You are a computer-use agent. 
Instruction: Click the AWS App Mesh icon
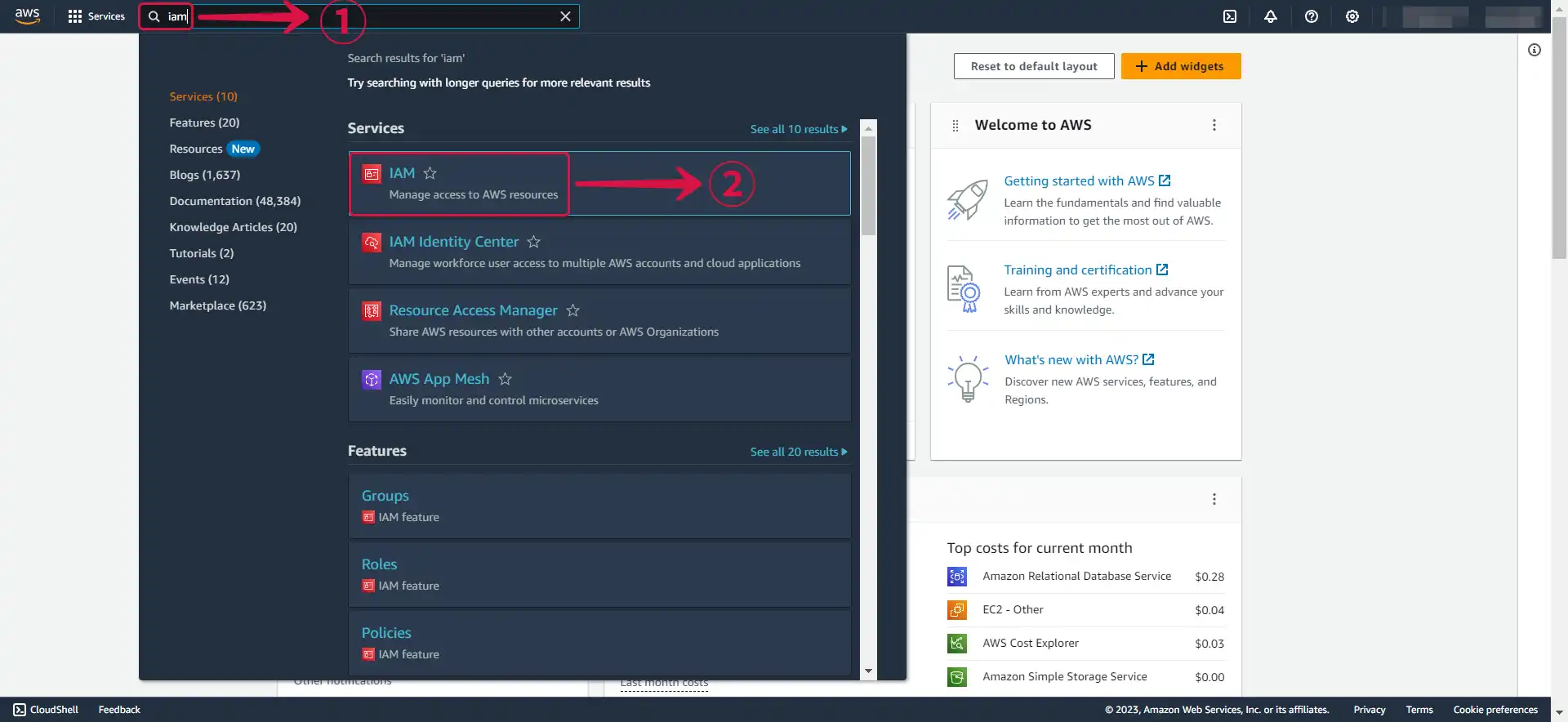pyautogui.click(x=372, y=380)
